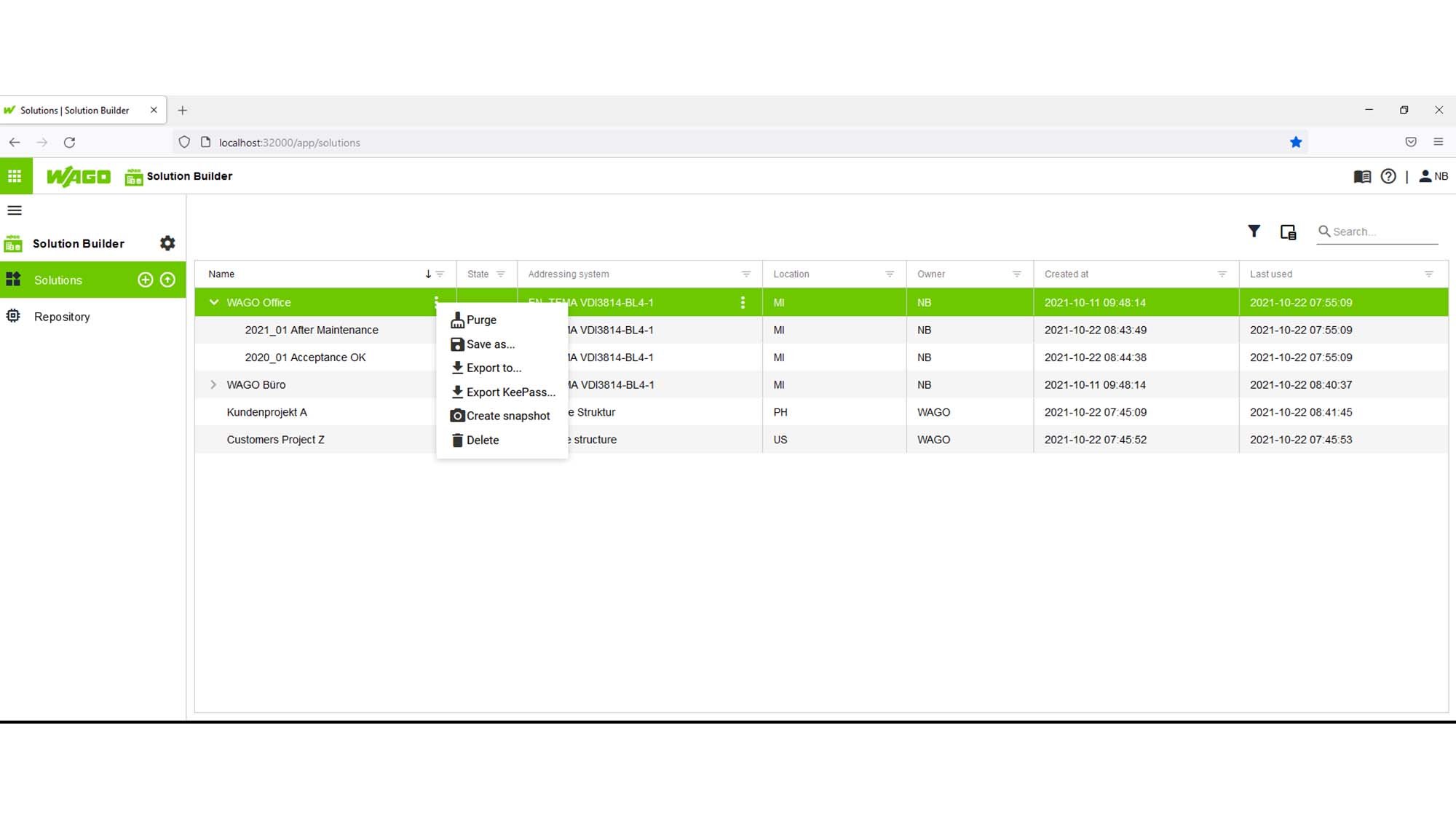Click three-dot menu in WAGO Office addressing cell
The height and width of the screenshot is (819, 1456).
(x=743, y=302)
